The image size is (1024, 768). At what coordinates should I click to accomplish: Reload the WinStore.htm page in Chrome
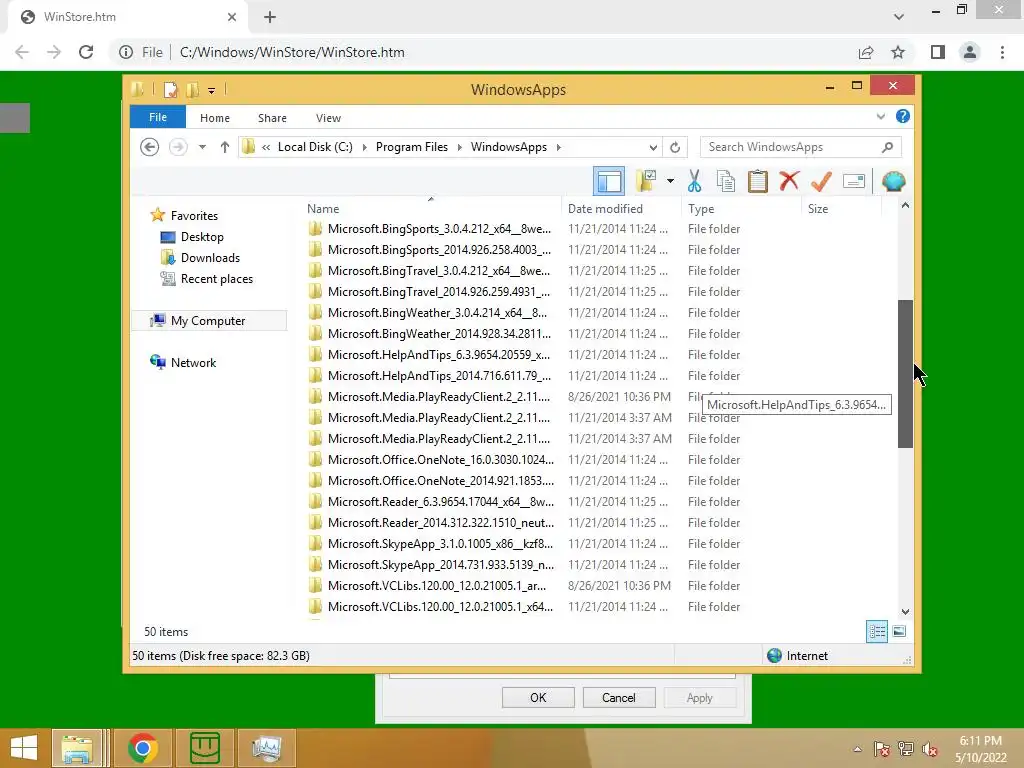pos(86,52)
